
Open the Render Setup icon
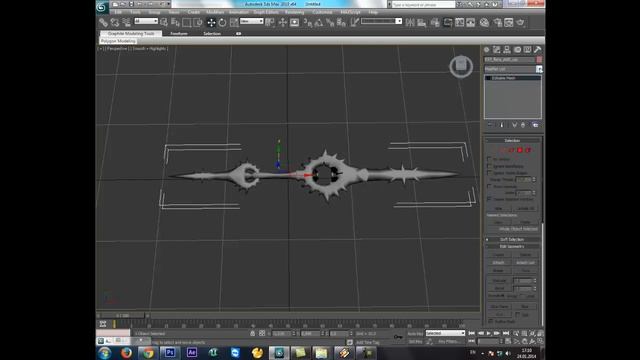click(x=498, y=22)
